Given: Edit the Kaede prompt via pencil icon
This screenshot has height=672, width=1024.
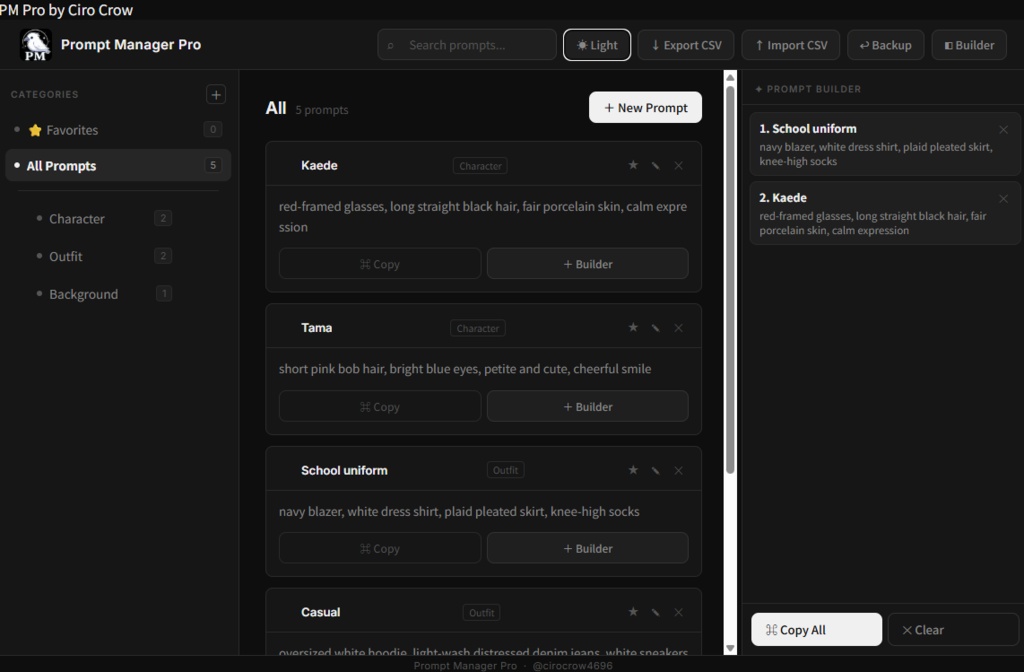Looking at the screenshot, I should (655, 165).
